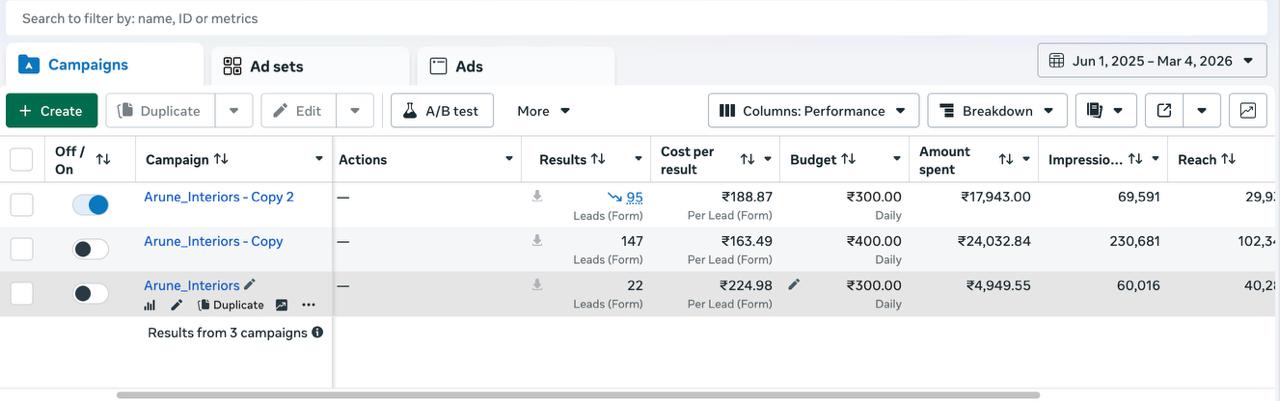Viewport: 1280px width, 401px height.
Task: Edit the Arune_Interiors budget pencil icon
Action: click(794, 285)
